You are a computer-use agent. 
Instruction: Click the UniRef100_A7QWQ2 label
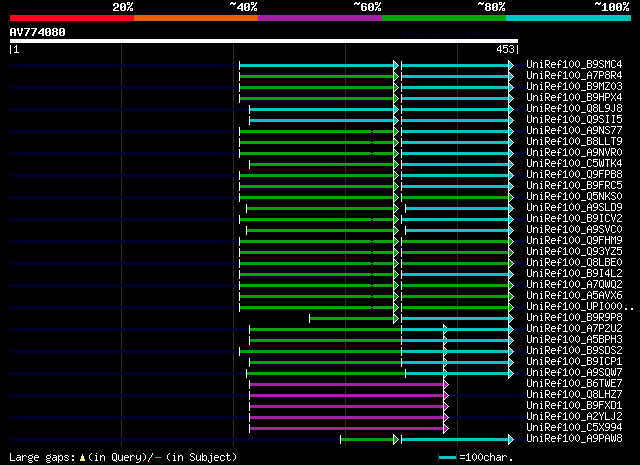coord(574,285)
